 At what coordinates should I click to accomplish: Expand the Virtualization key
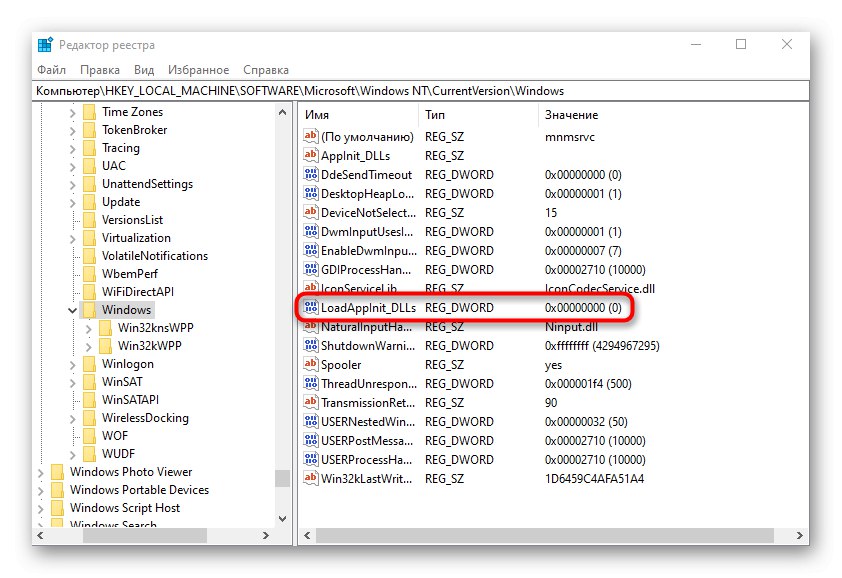[72, 239]
